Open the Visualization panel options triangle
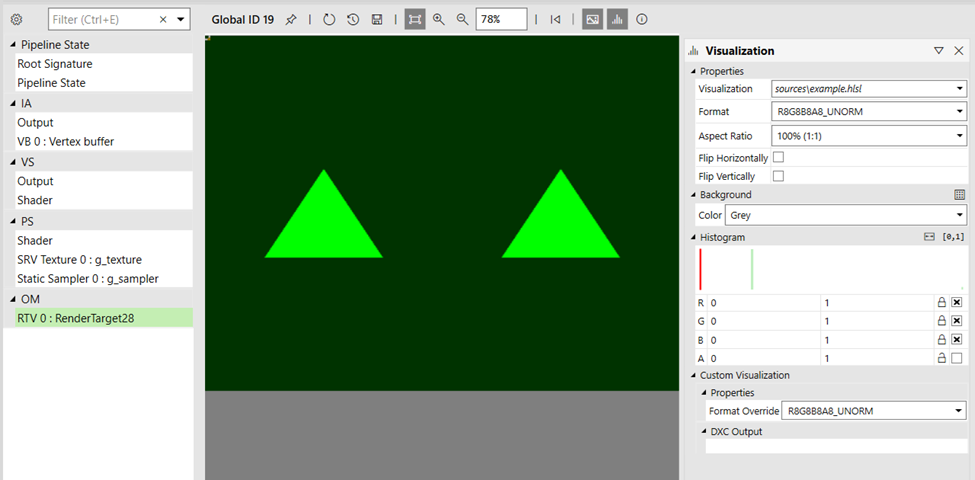This screenshot has height=480, width=975. tap(939, 51)
